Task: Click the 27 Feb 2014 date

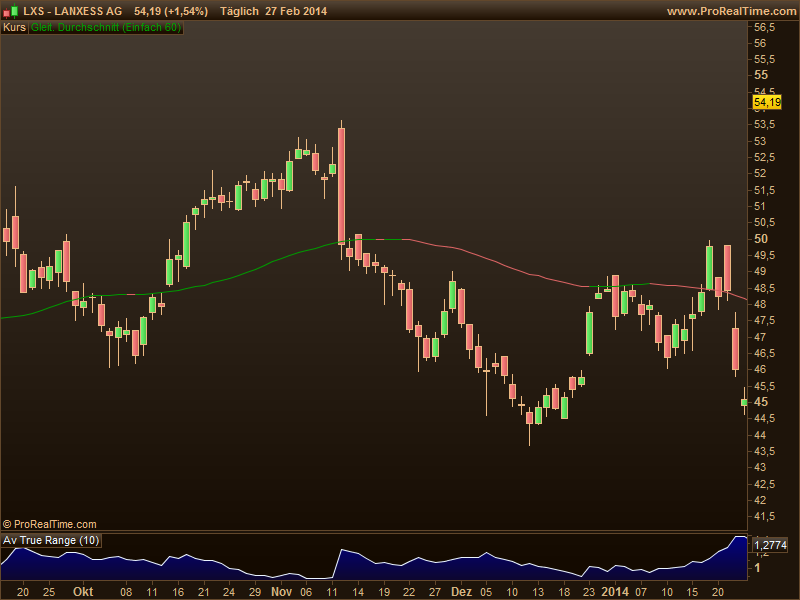Action: click(296, 11)
